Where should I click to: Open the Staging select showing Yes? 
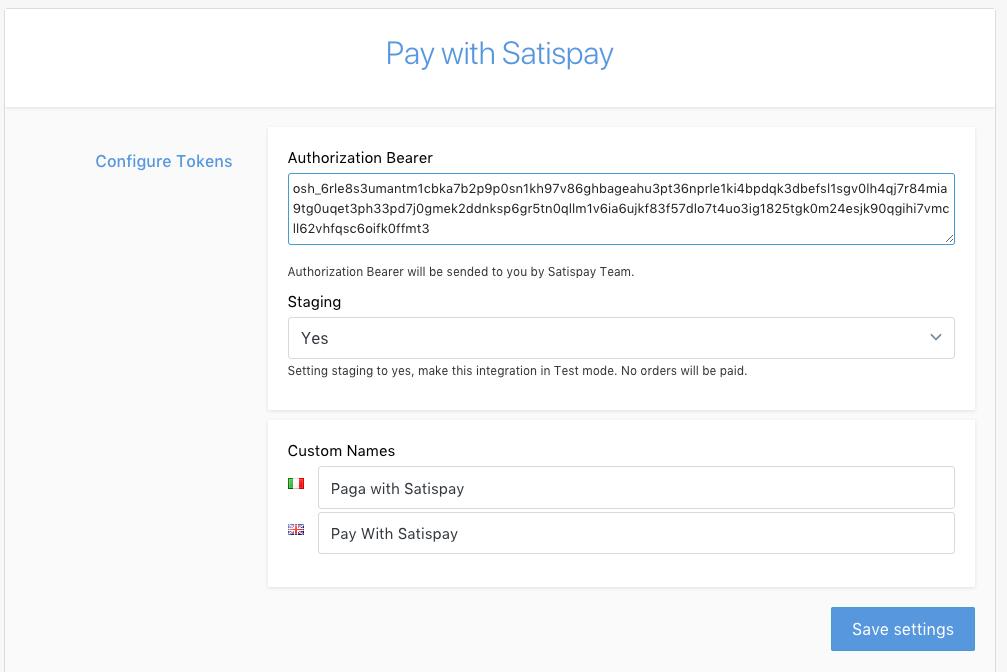click(x=620, y=338)
